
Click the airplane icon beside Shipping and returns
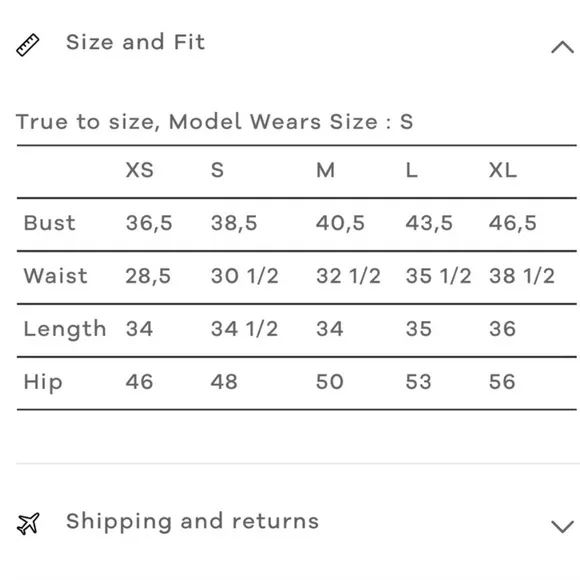click(28, 523)
